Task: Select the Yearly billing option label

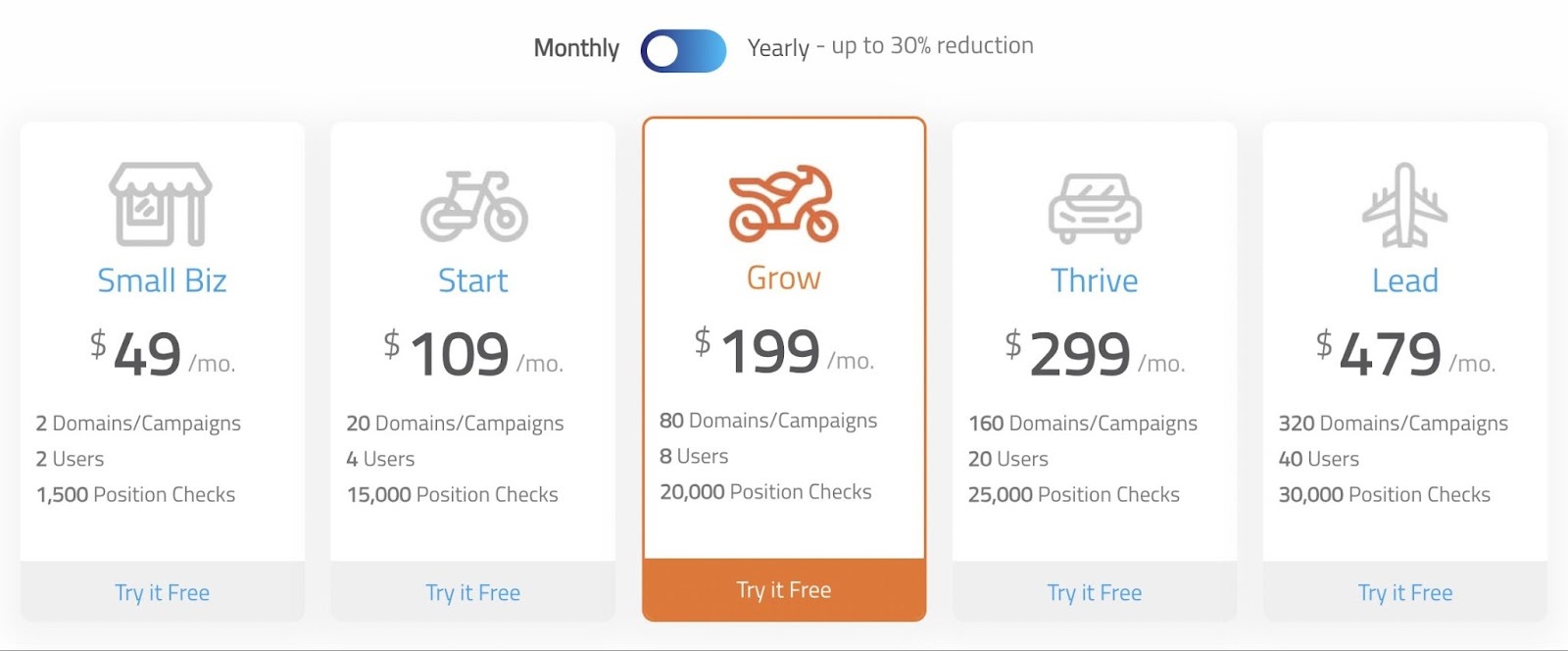Action: tap(889, 47)
